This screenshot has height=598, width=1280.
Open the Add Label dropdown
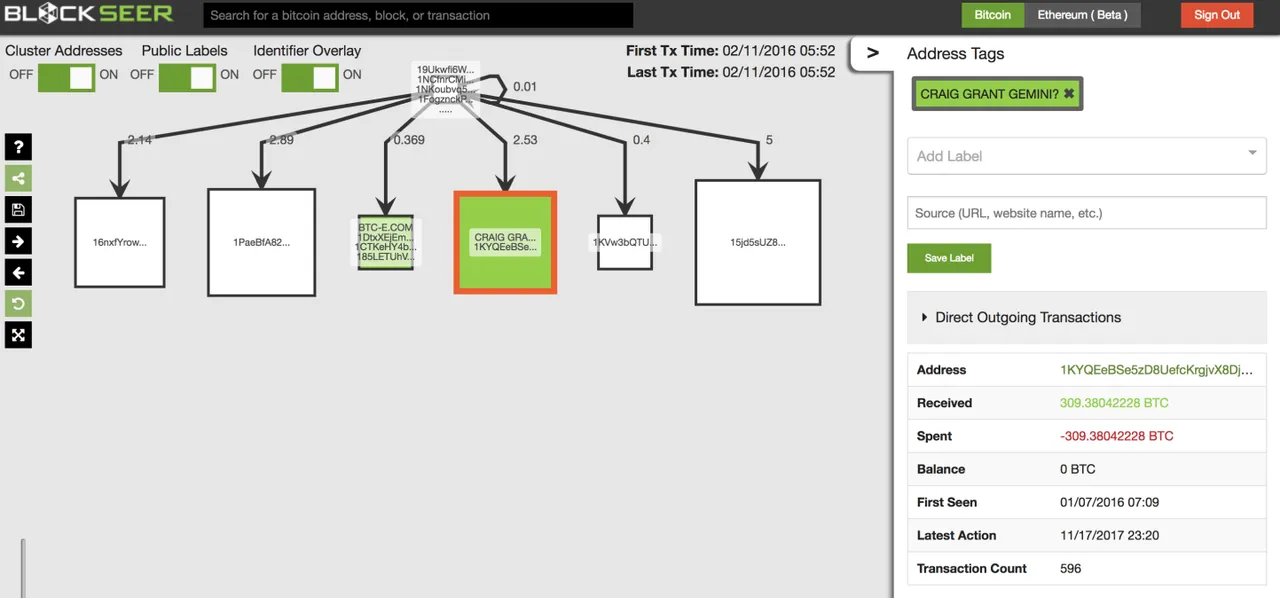[x=1086, y=155]
